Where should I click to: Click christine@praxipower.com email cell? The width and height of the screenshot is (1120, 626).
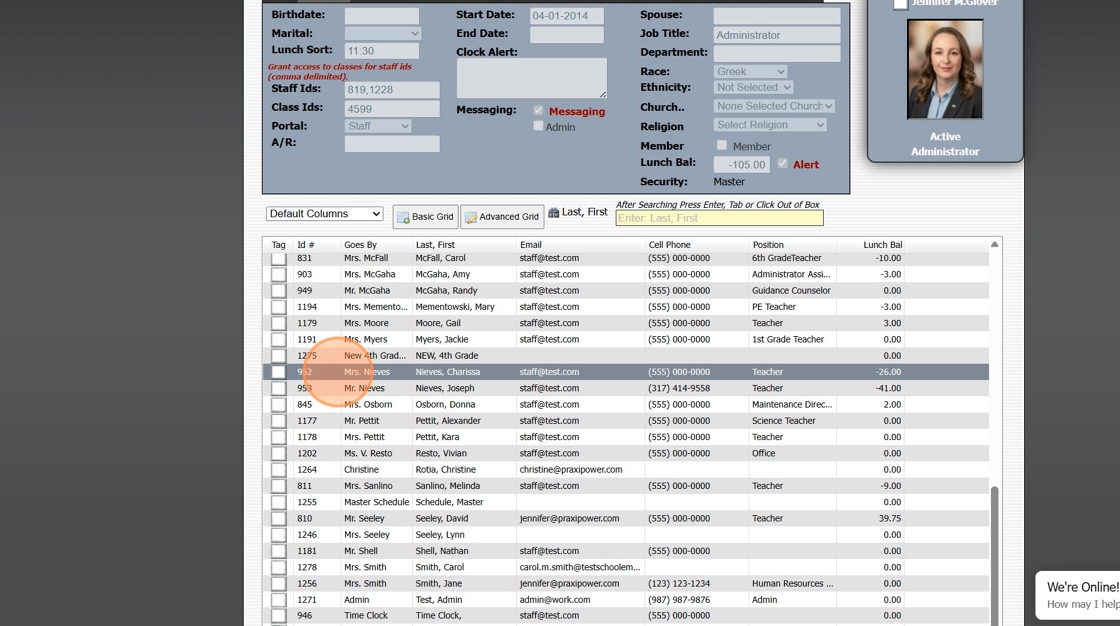coord(571,470)
